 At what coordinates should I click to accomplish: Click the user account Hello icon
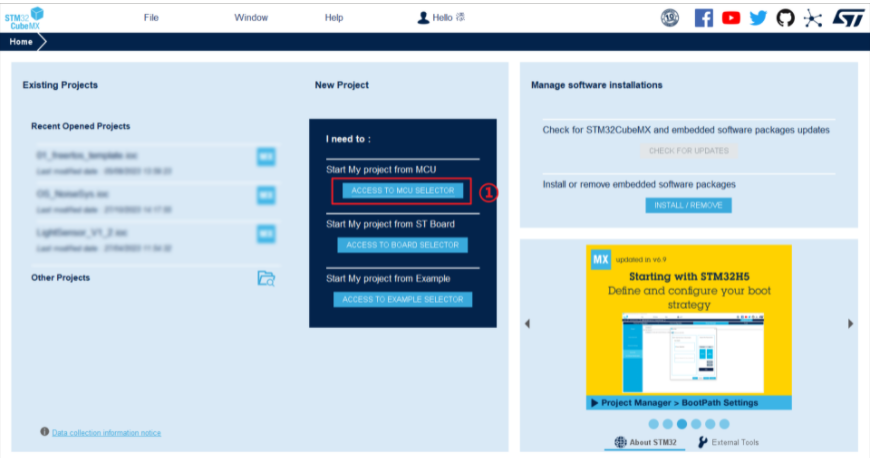click(x=423, y=18)
